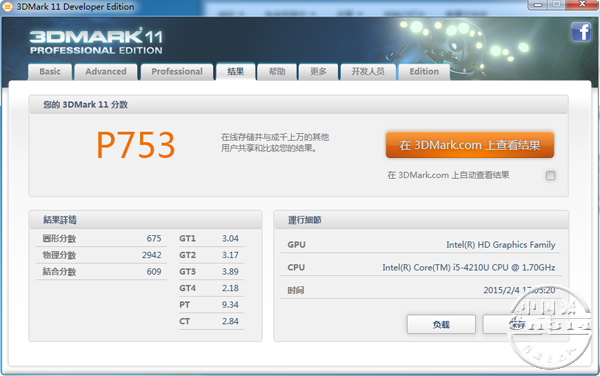Image resolution: width=600 pixels, height=376 pixels.
Task: Click the P753 score text
Action: coord(136,145)
